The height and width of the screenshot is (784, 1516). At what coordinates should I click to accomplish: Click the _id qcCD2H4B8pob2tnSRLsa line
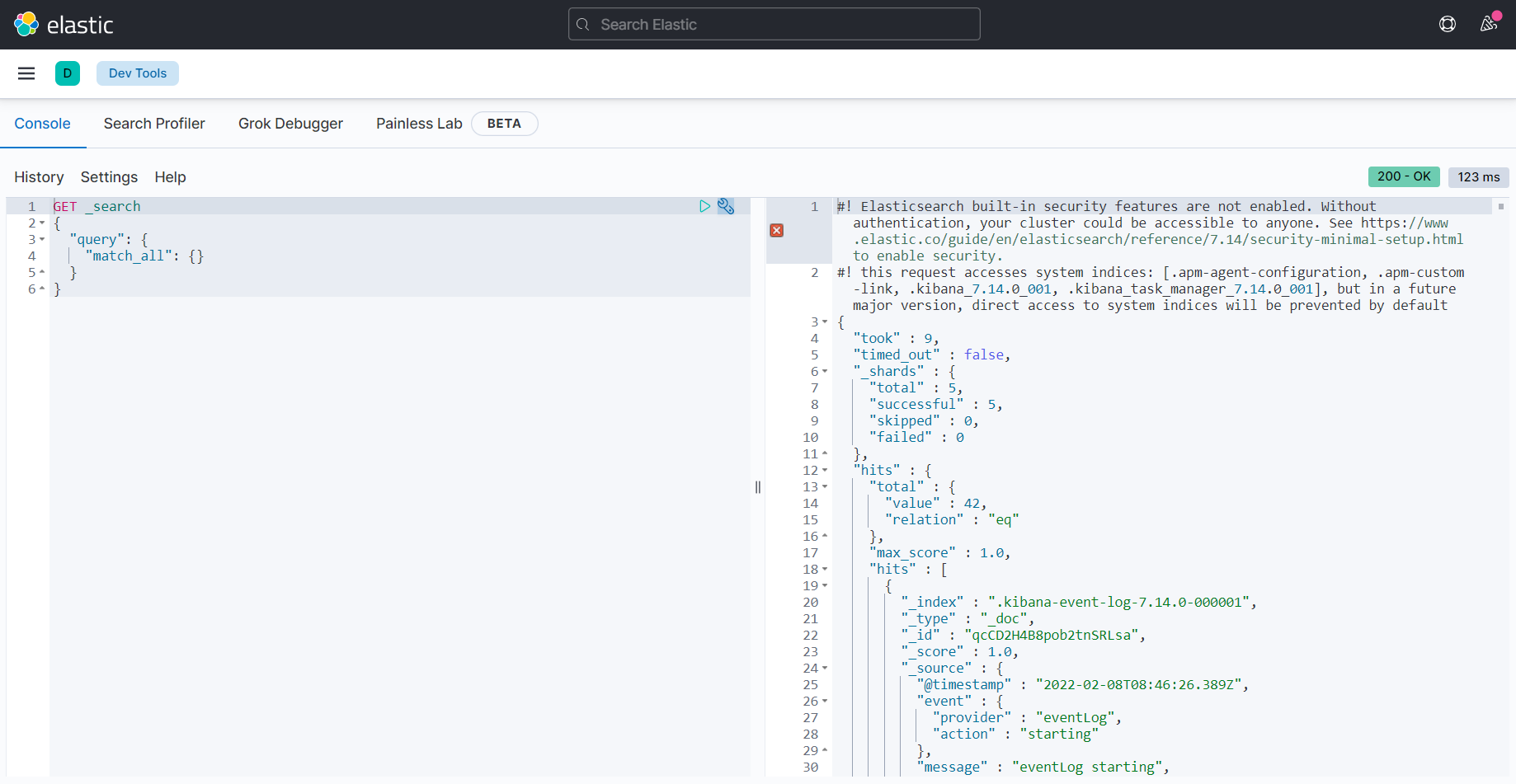1024,635
